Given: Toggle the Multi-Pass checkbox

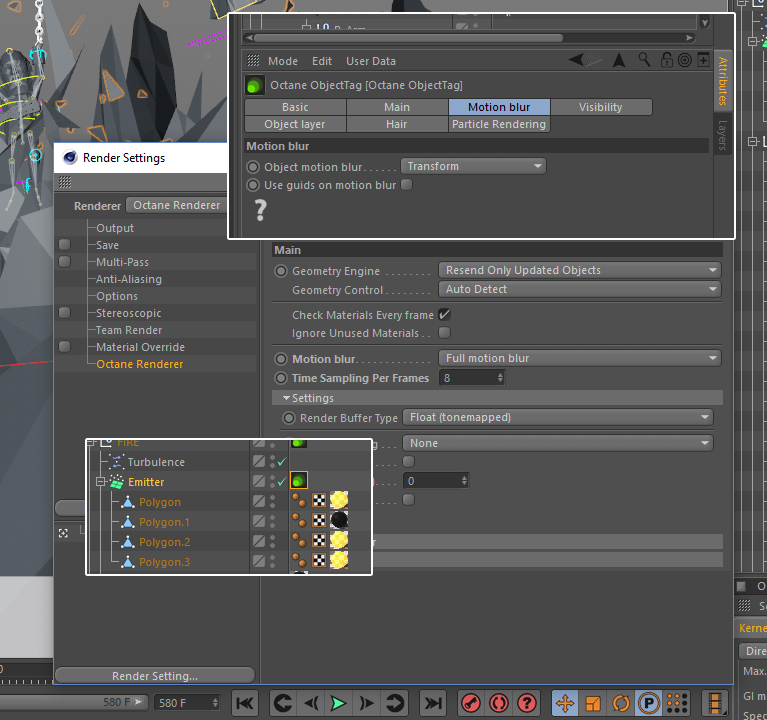Looking at the screenshot, I should 64,262.
